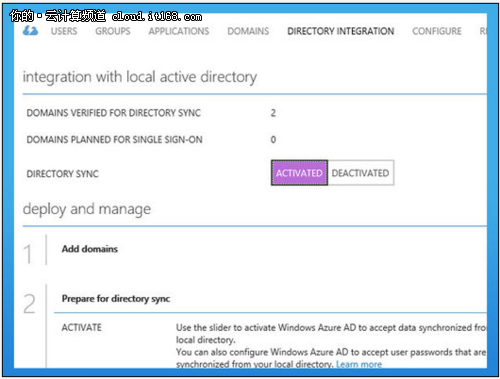Click the verified domains value 2
This screenshot has height=379, width=500.
pos(273,113)
